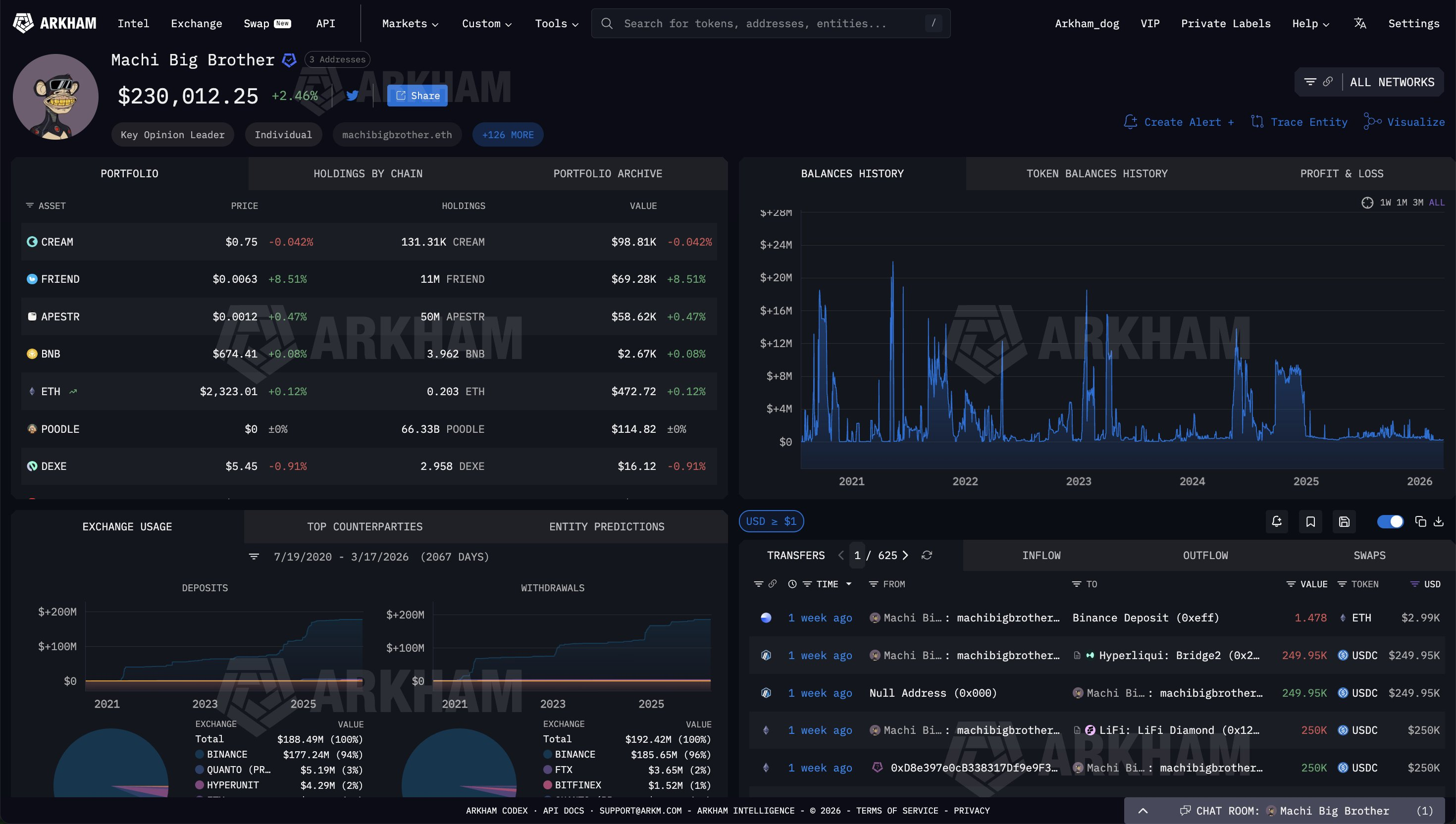Click the save floppy disk icon
The image size is (1456, 824).
1345,521
